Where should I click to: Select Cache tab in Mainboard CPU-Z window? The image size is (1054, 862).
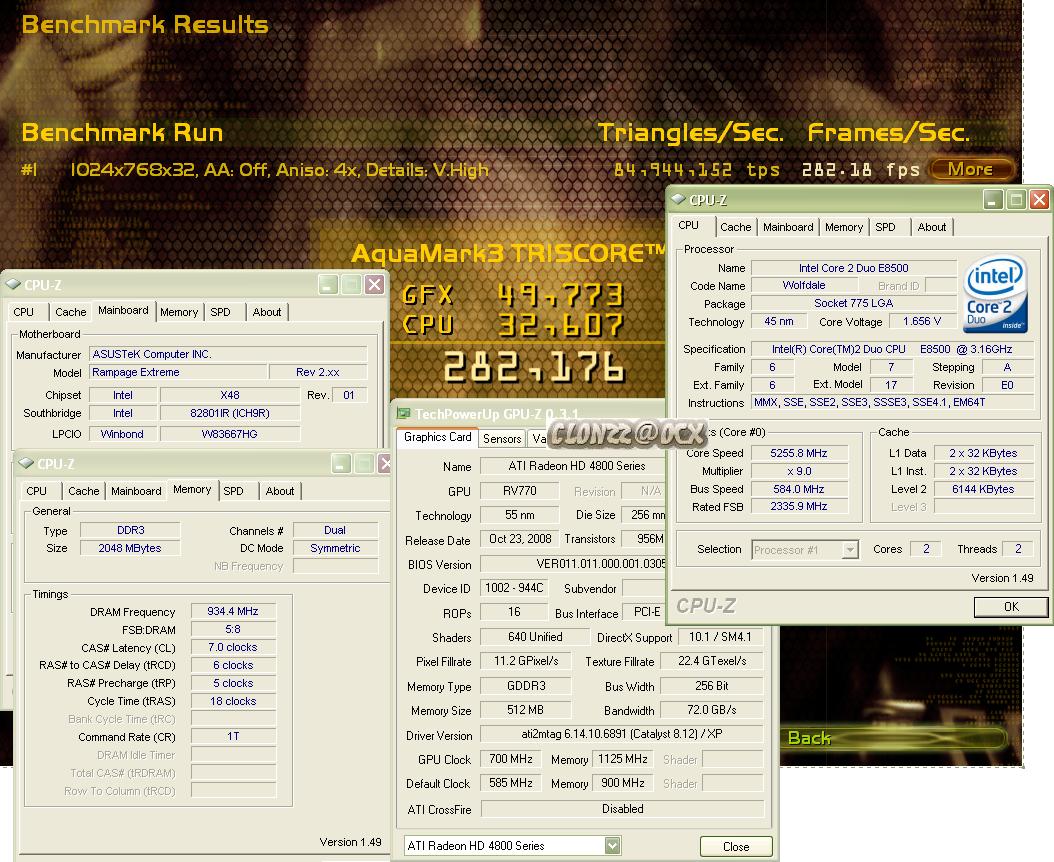pyautogui.click(x=71, y=312)
